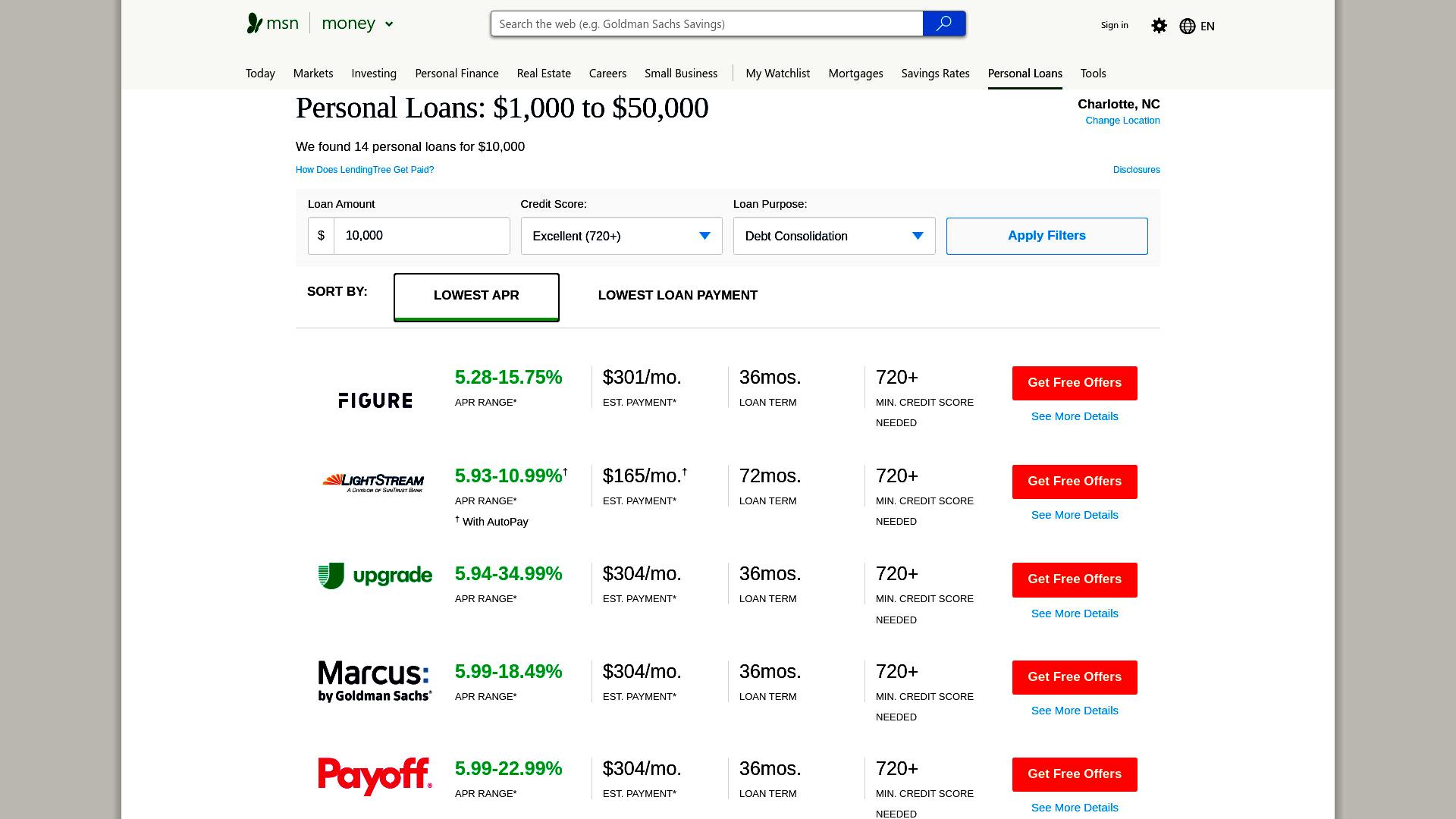
Task: Open the Today nav item
Action: click(260, 74)
